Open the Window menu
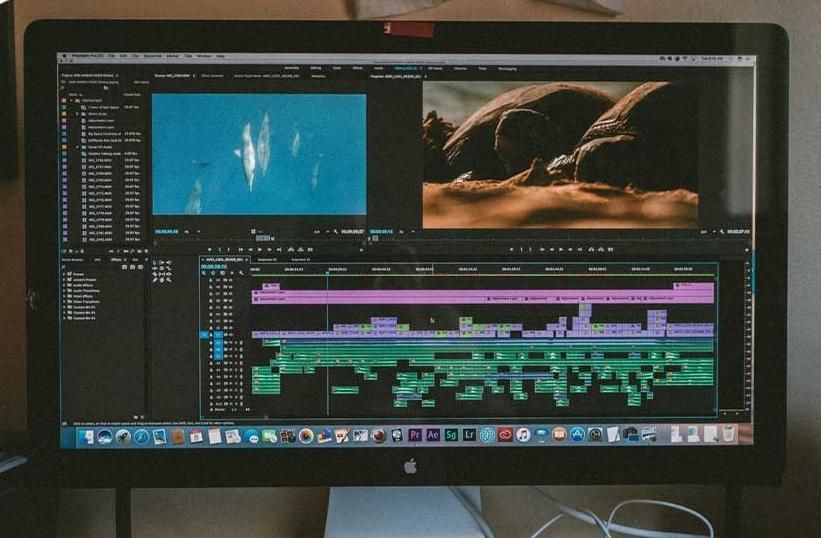 tap(204, 56)
